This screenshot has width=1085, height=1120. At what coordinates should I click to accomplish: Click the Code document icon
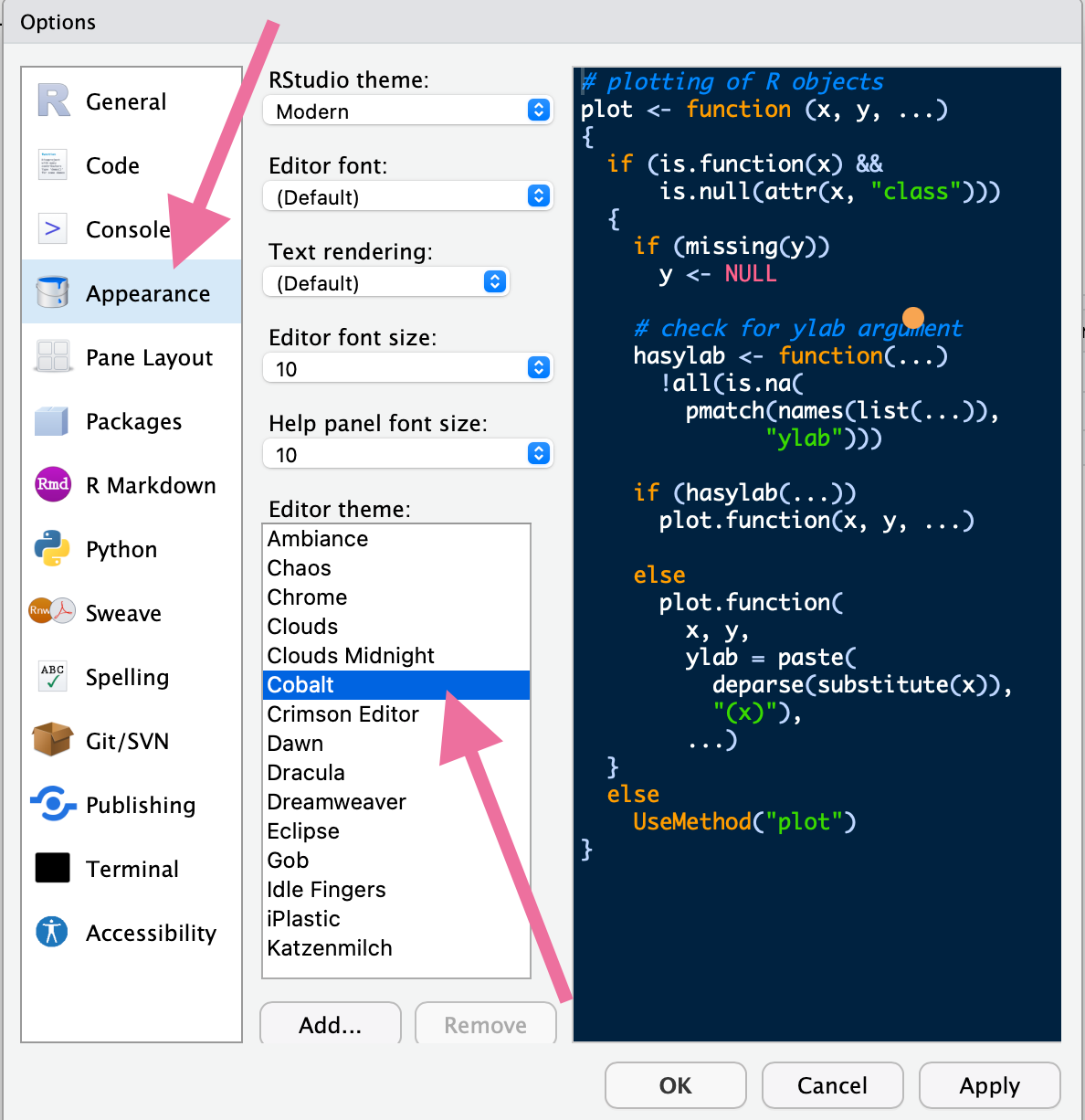point(53,164)
